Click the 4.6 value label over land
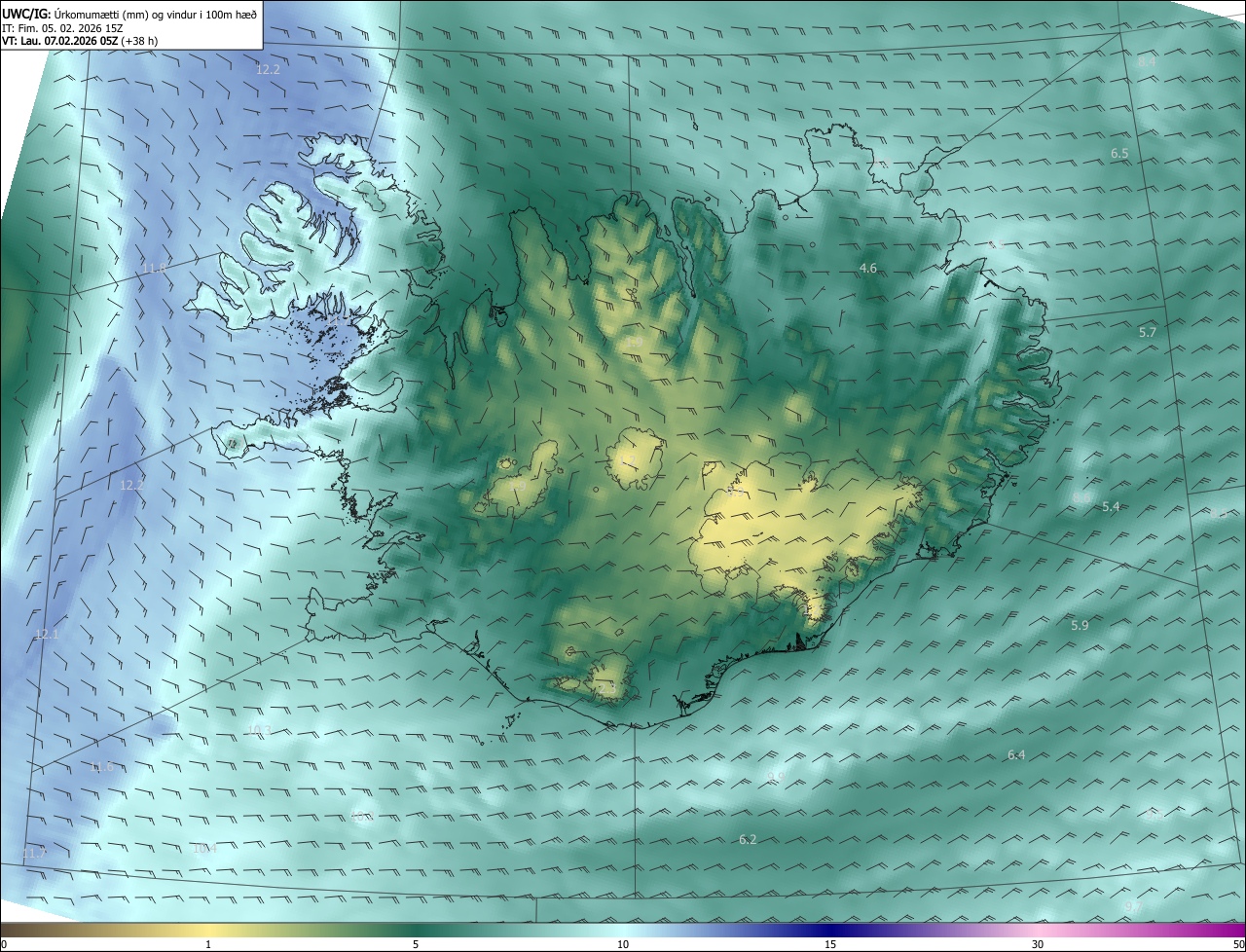Screen dimensions: 1246x952 click(868, 268)
